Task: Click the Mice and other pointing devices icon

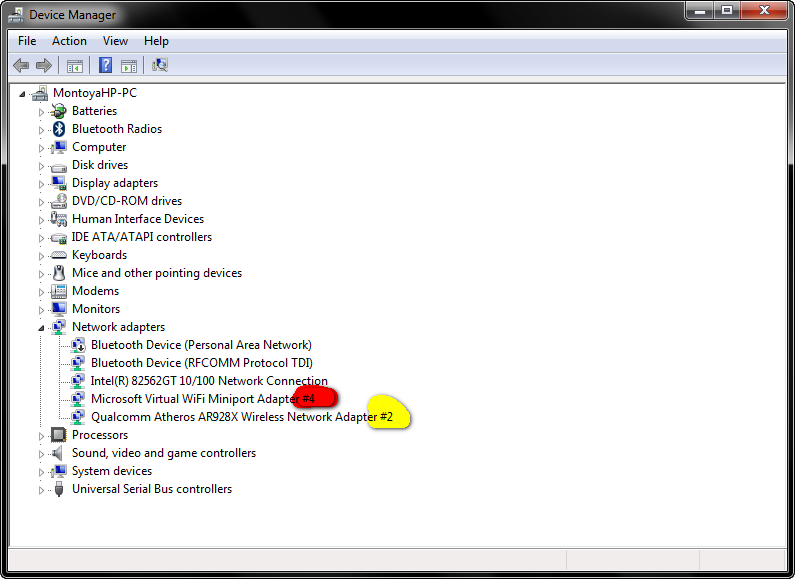Action: pos(59,273)
